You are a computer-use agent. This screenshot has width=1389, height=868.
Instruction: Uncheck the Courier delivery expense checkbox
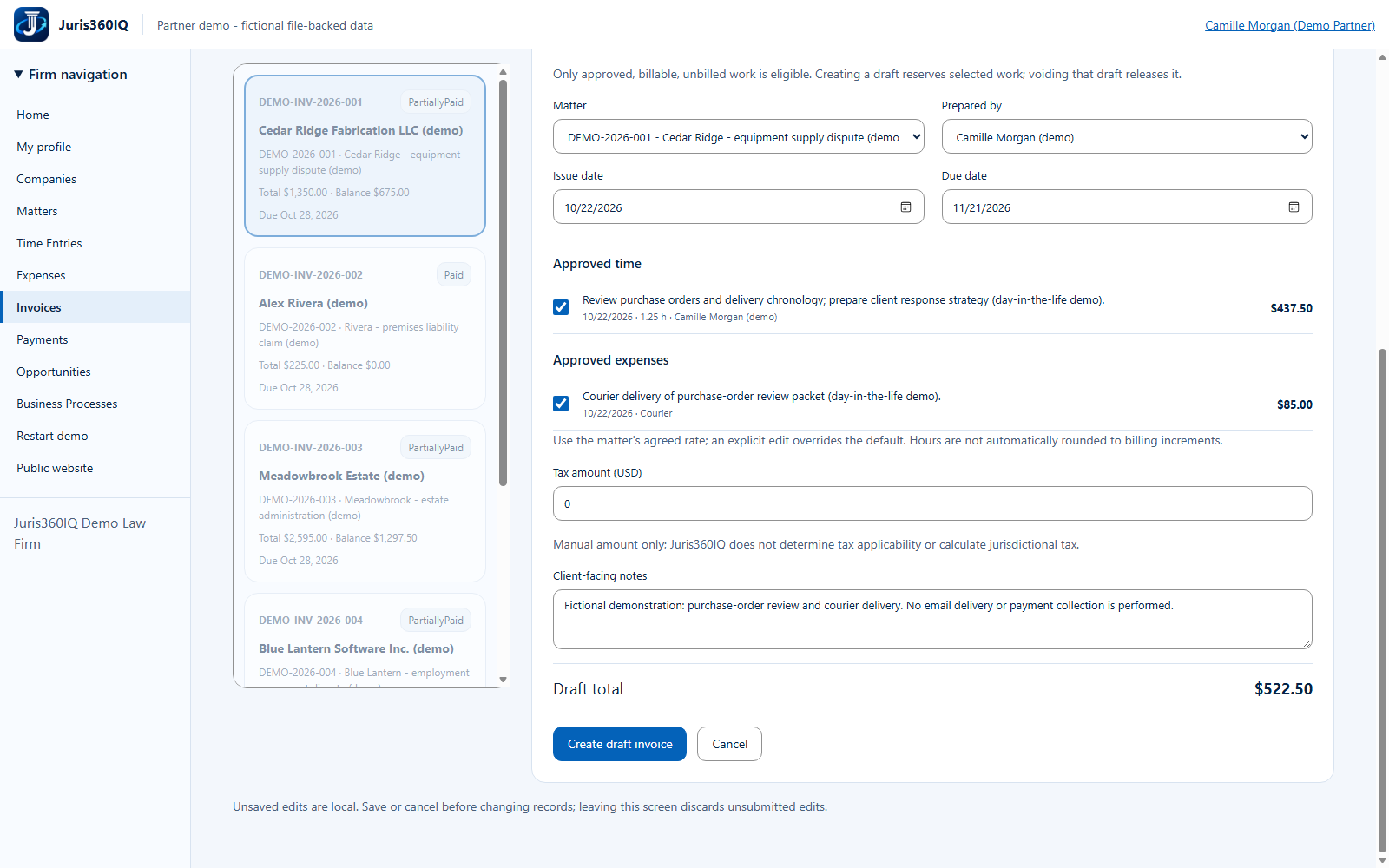(561, 404)
